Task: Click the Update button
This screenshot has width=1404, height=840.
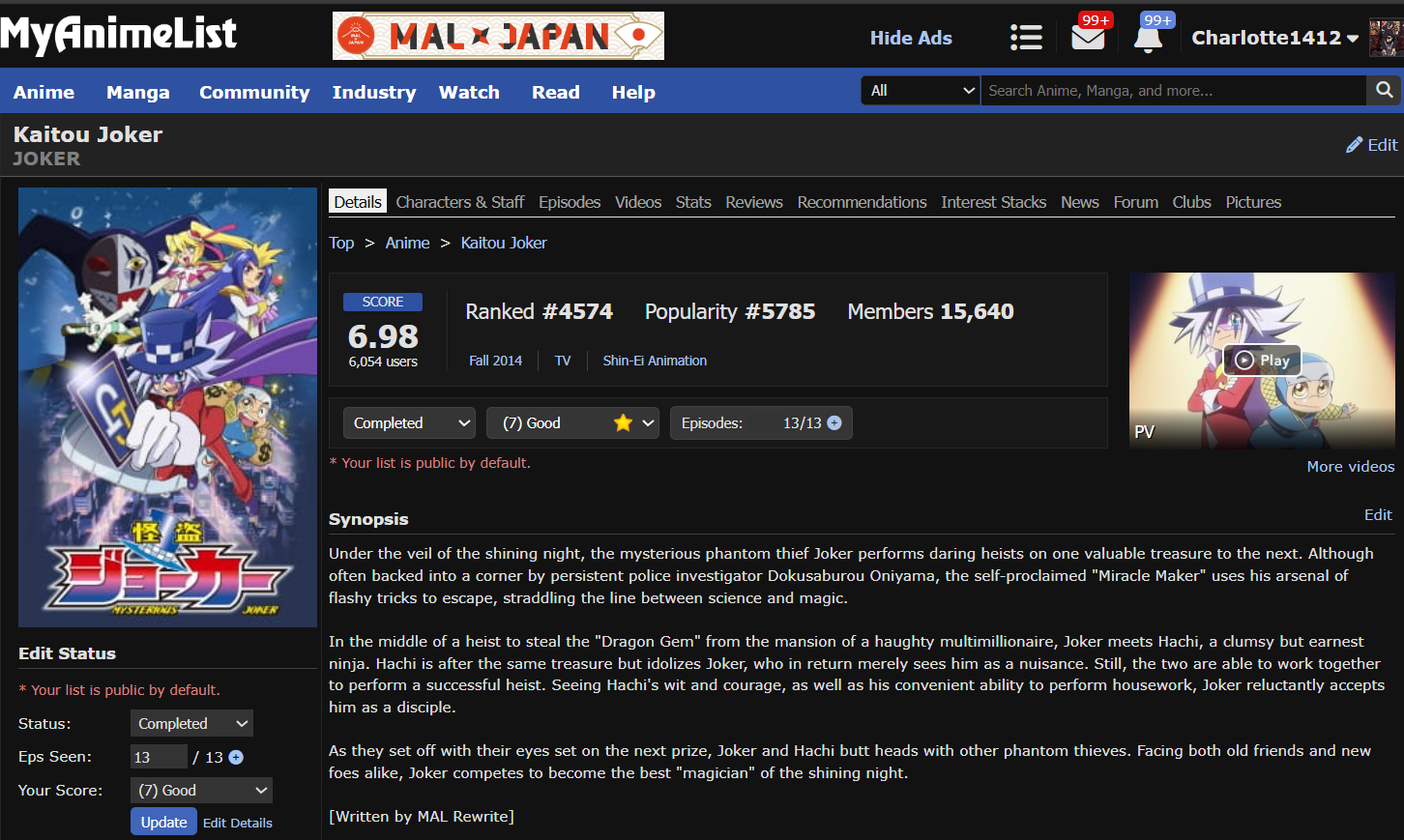Action: (163, 822)
